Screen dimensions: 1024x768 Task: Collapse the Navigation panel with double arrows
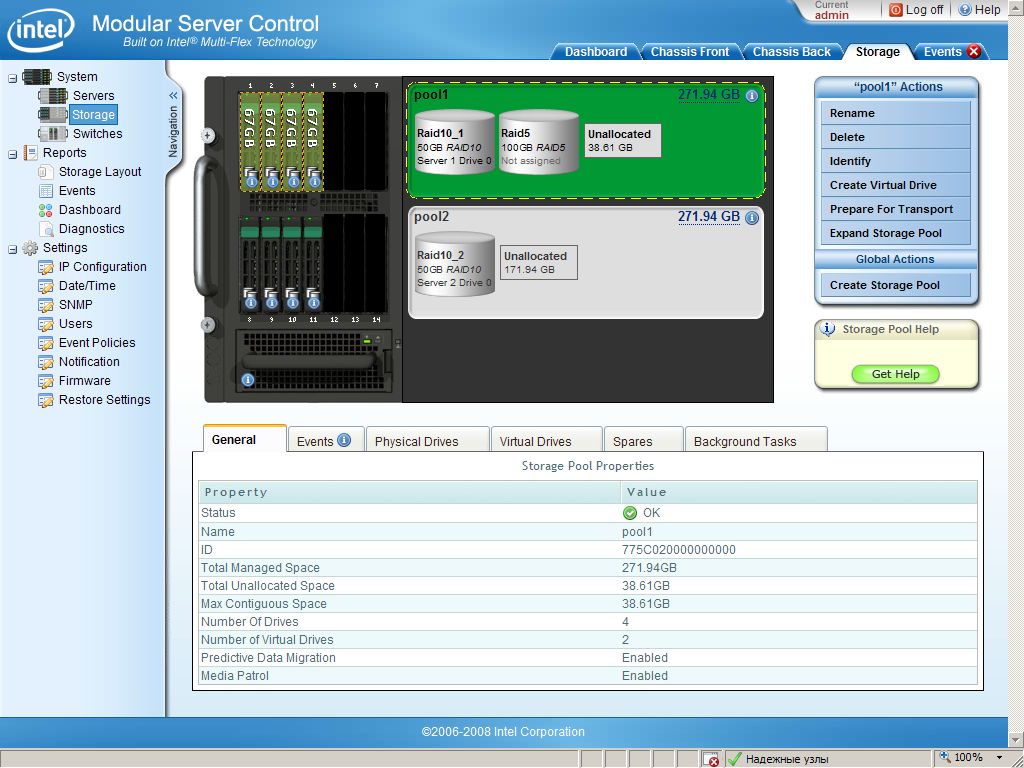pos(173,96)
